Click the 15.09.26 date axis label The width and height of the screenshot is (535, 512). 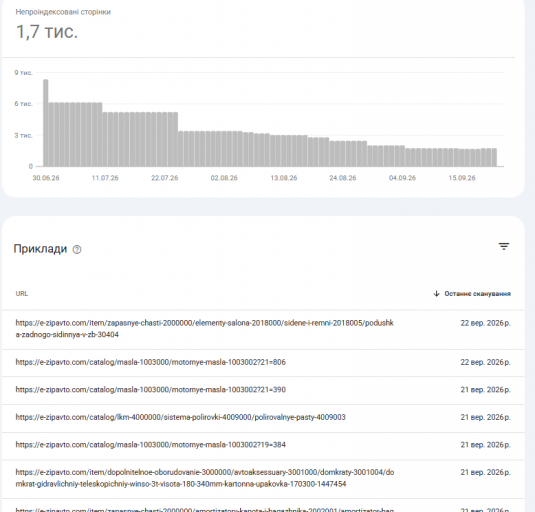[x=462, y=178]
